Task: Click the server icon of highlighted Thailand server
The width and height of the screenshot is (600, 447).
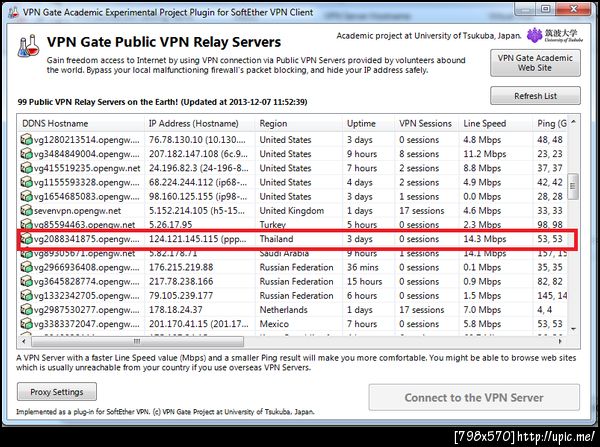Action: [x=26, y=239]
